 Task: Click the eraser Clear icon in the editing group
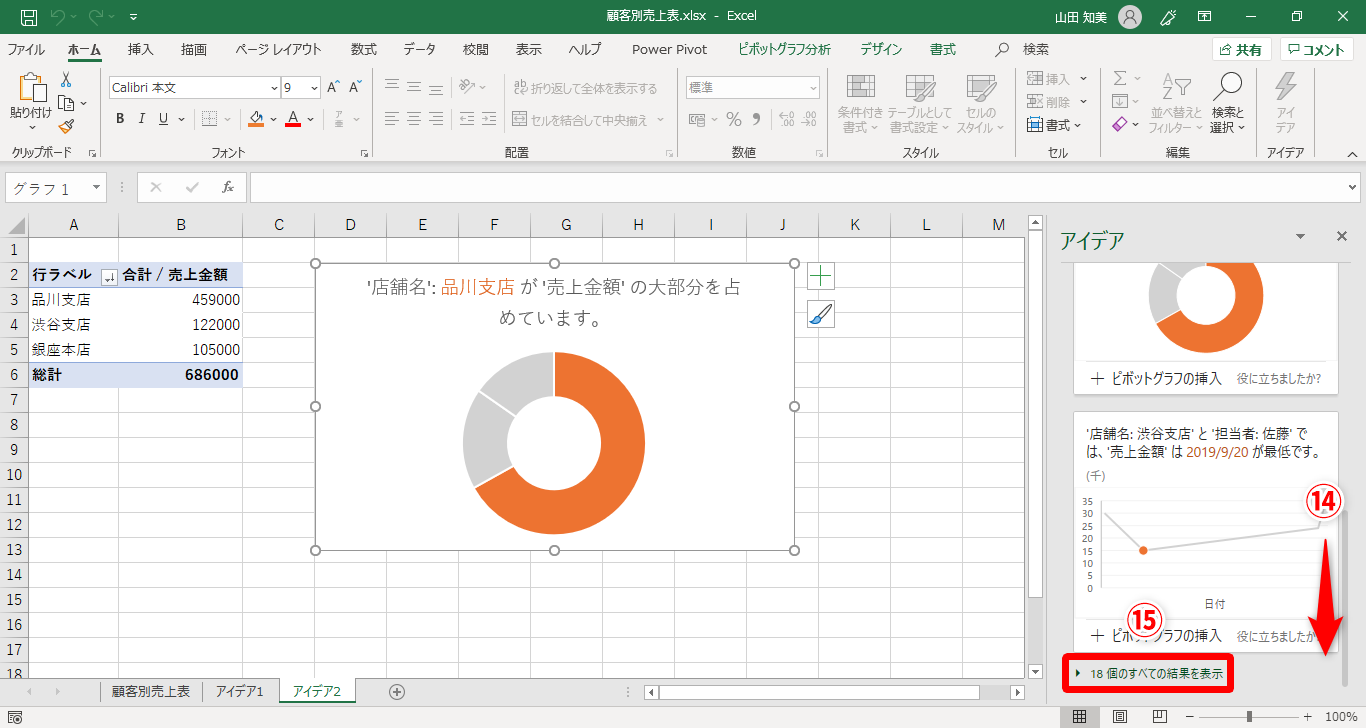[x=1120, y=125]
